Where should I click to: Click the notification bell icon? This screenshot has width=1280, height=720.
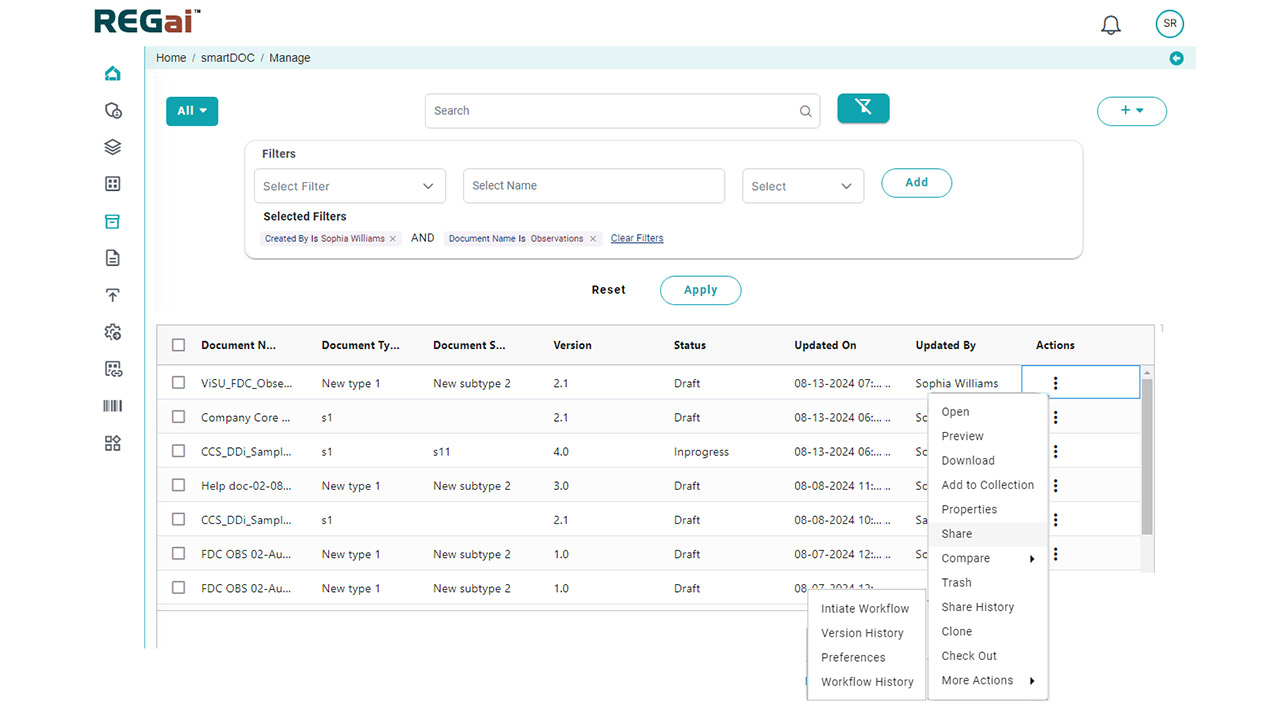click(1111, 25)
